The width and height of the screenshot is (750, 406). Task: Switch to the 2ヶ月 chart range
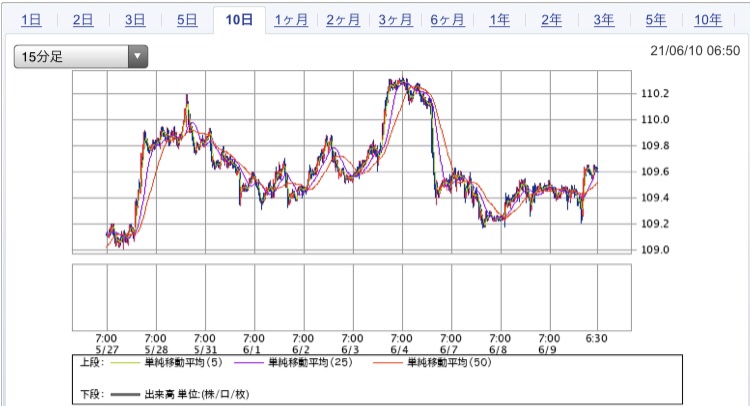[x=343, y=20]
